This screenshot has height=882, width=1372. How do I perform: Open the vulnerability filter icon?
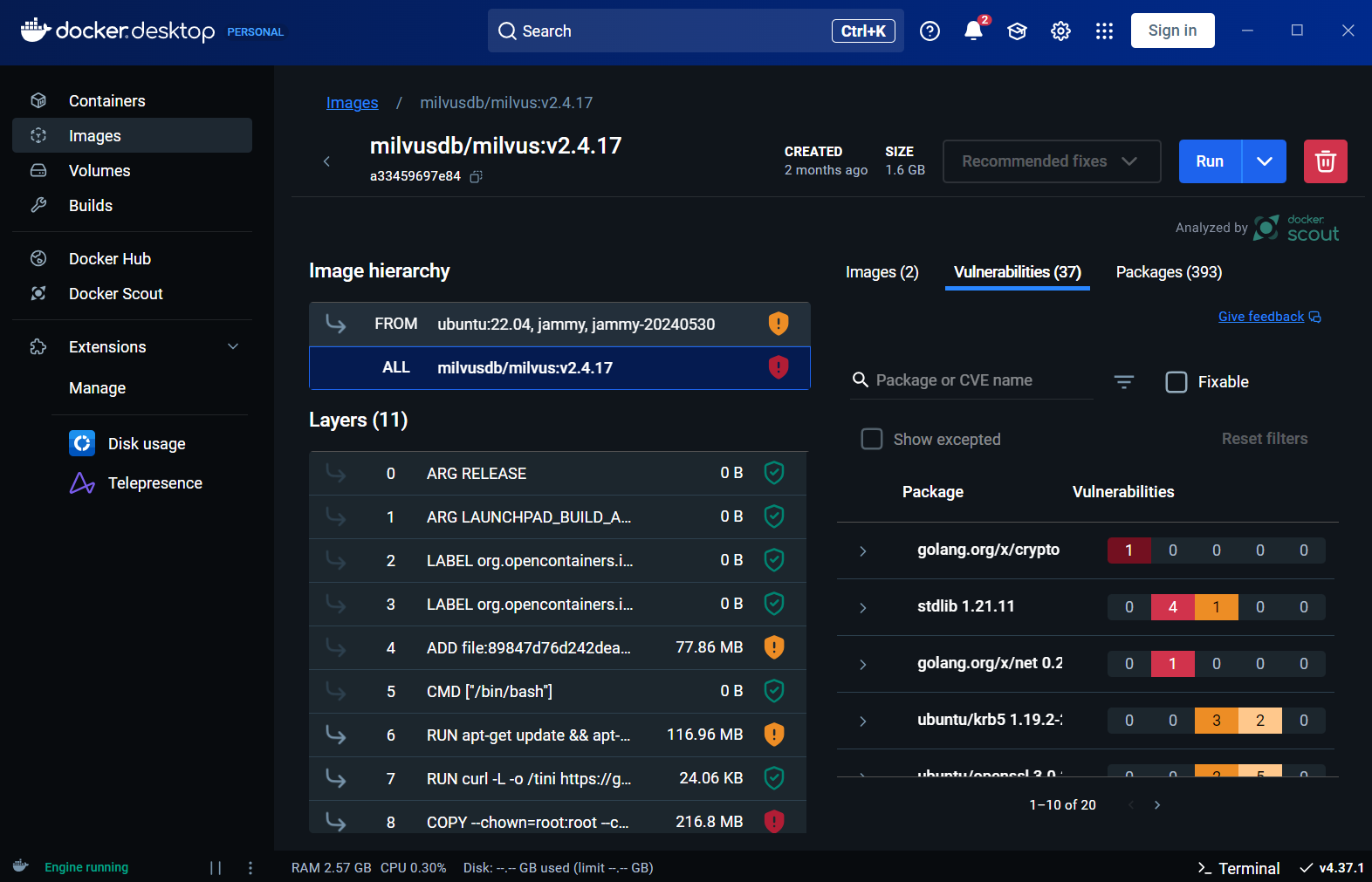coord(1123,382)
